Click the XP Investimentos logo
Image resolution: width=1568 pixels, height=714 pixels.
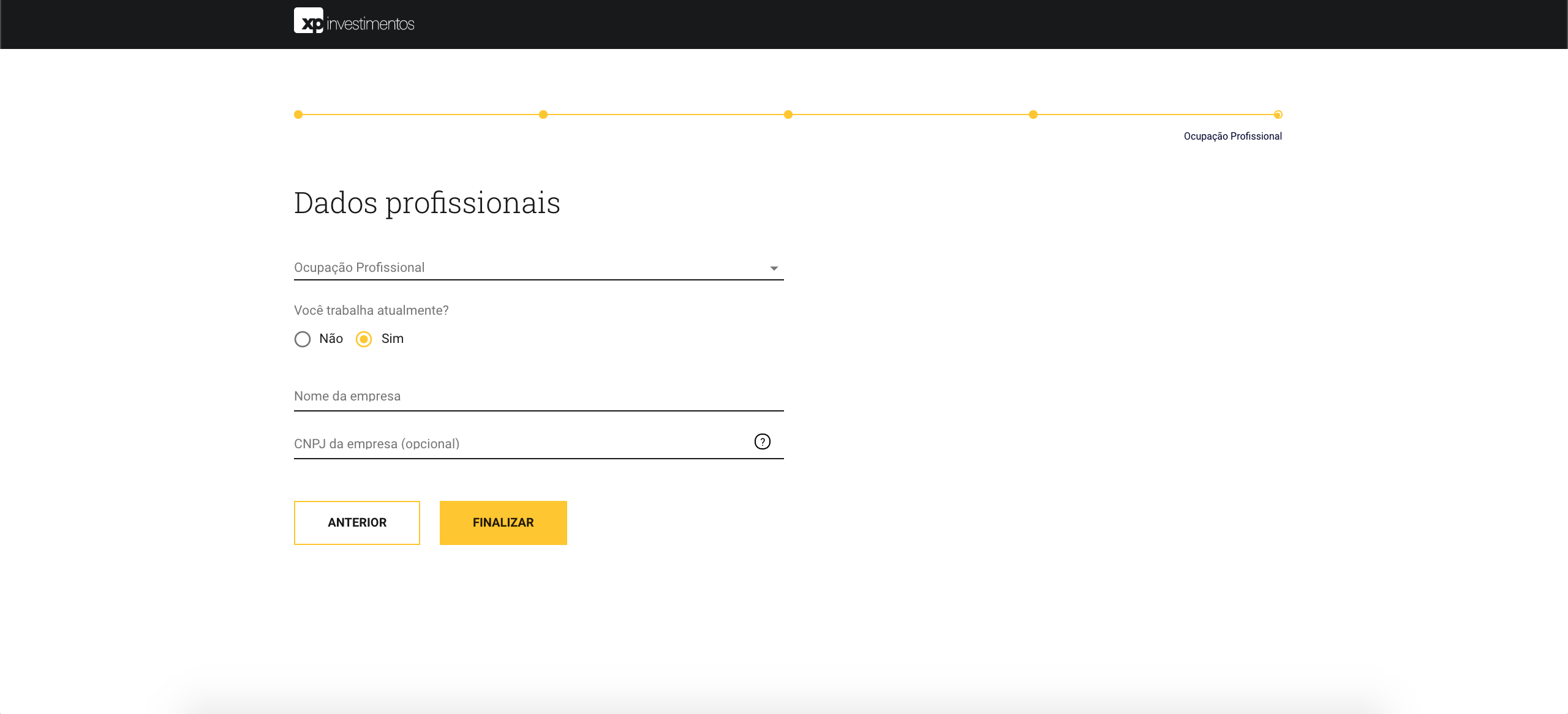point(354,23)
